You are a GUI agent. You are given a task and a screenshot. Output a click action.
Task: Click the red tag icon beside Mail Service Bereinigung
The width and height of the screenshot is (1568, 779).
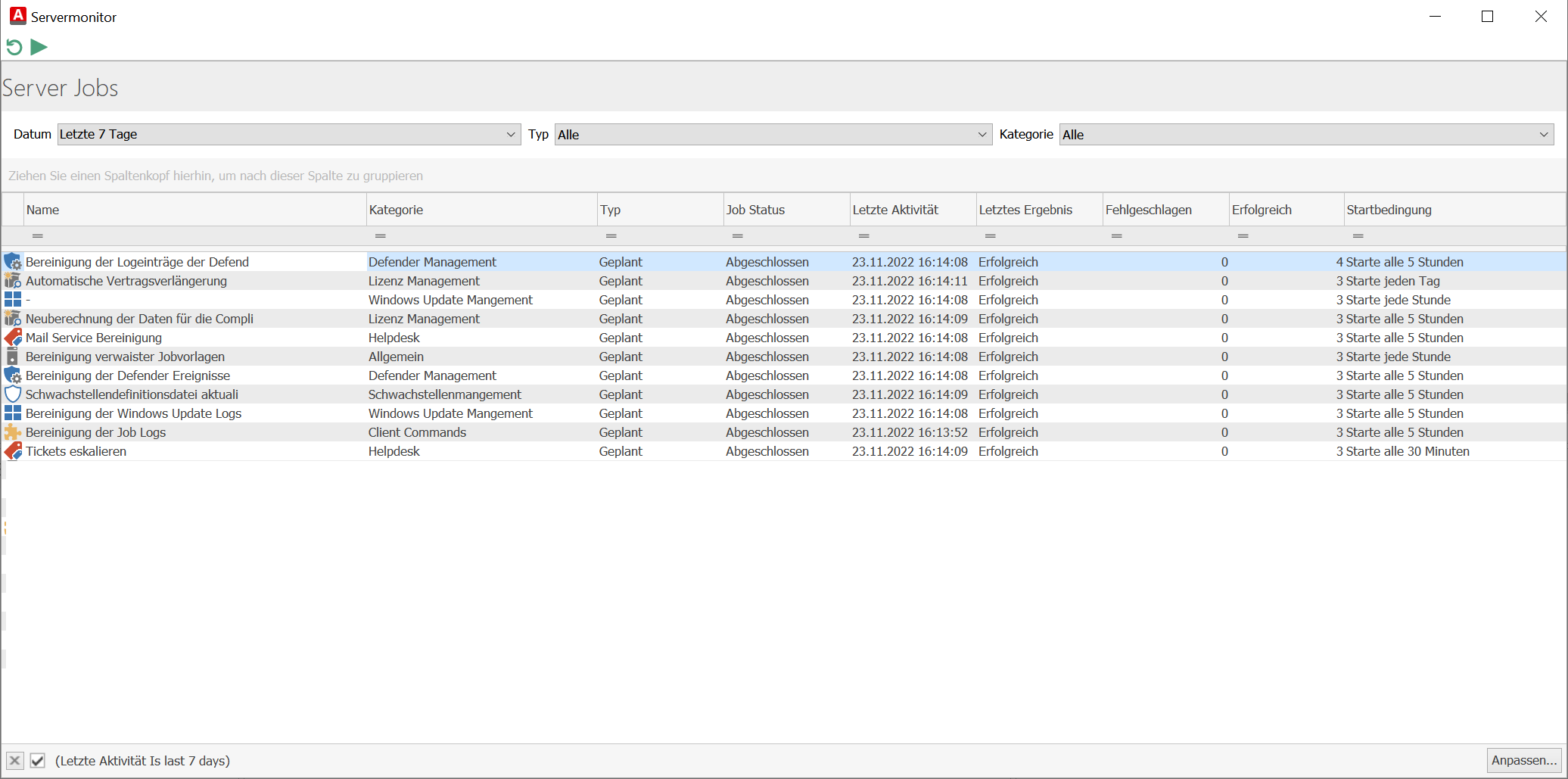pos(13,338)
